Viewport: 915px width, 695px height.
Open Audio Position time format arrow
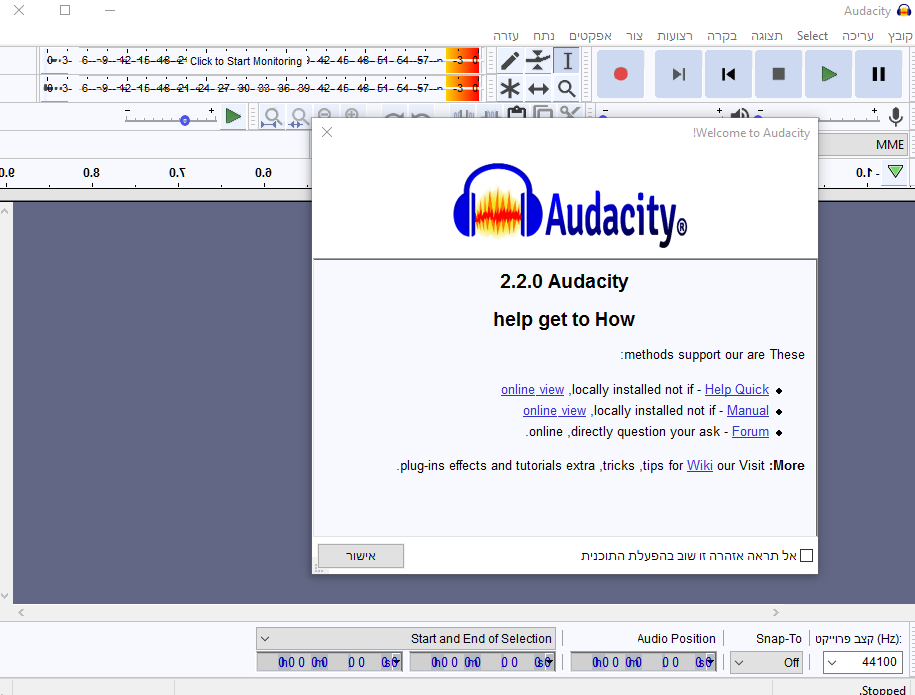point(709,662)
